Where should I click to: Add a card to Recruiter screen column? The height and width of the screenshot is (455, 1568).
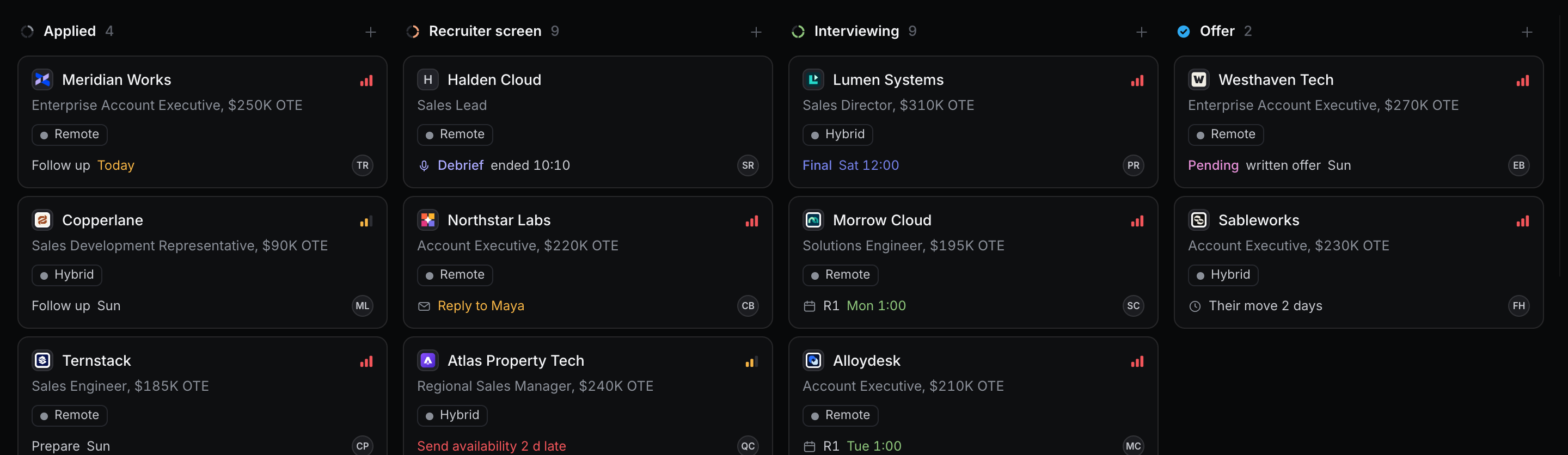tap(755, 32)
